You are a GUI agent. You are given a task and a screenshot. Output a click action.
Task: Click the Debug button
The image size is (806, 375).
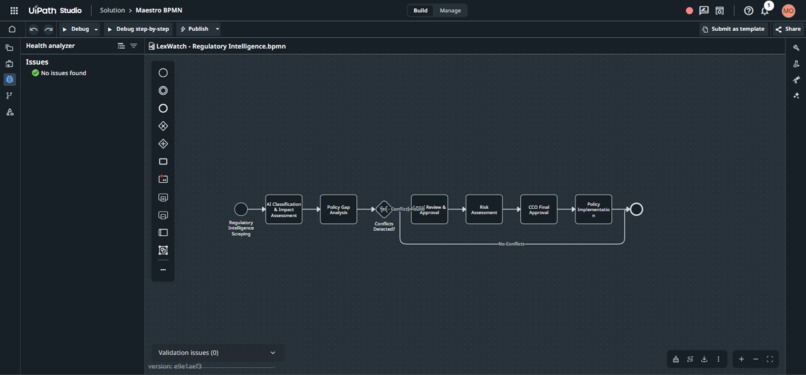click(76, 29)
